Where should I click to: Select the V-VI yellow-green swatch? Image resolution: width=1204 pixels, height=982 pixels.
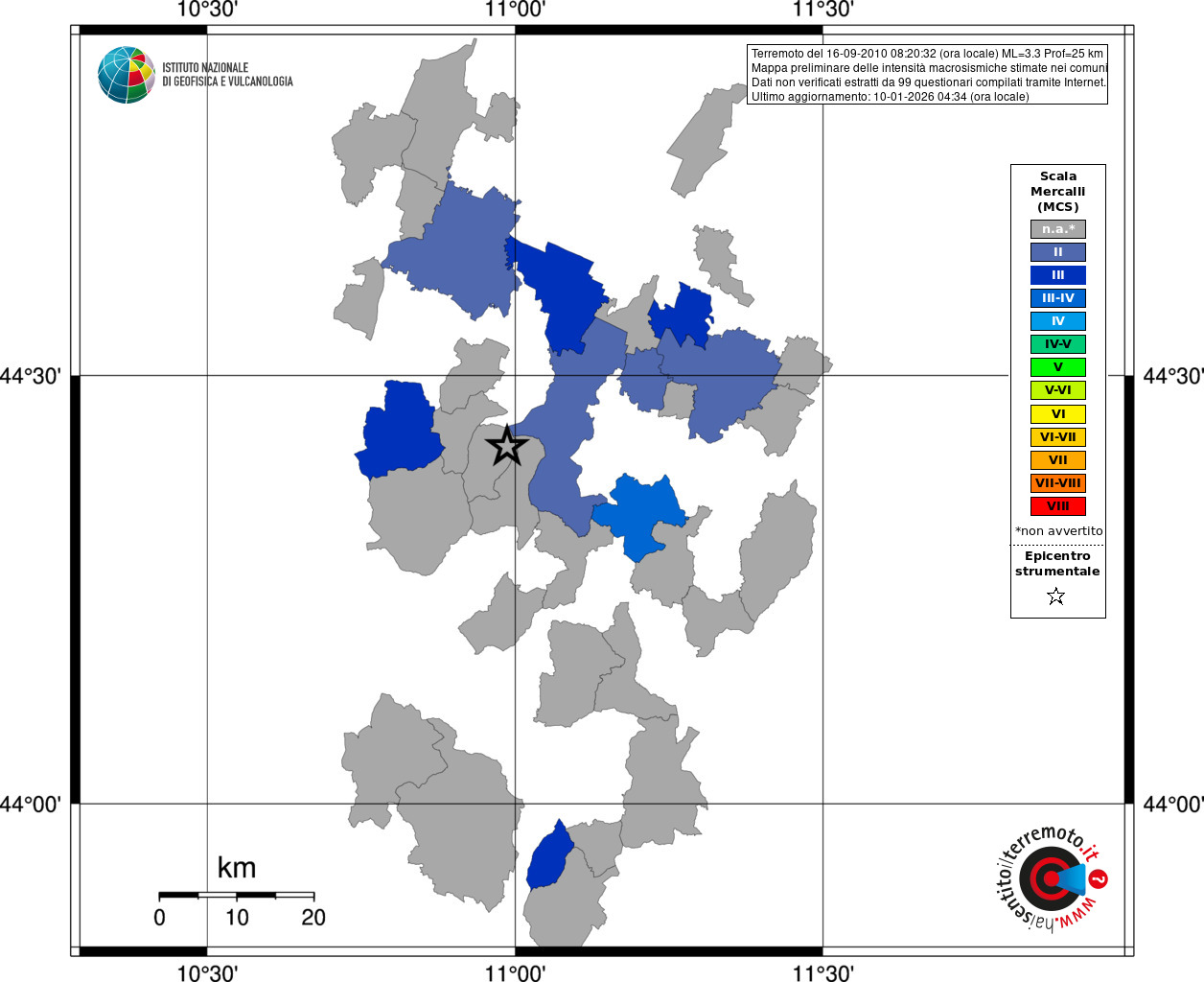point(1057,390)
